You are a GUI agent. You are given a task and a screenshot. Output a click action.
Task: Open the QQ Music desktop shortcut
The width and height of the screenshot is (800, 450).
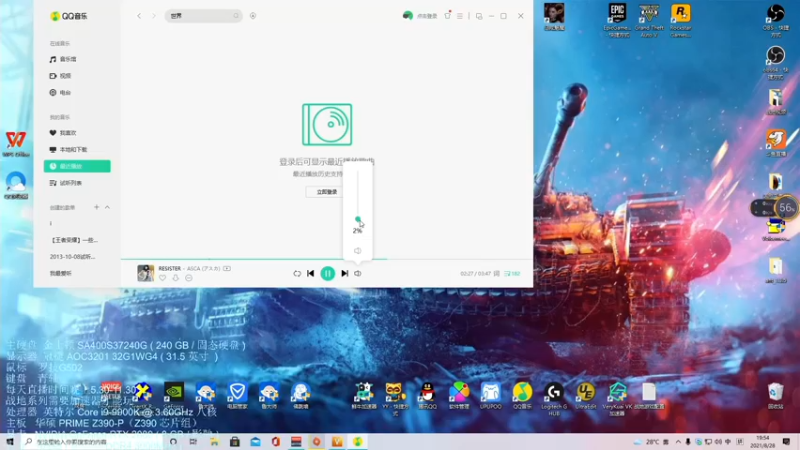(522, 395)
